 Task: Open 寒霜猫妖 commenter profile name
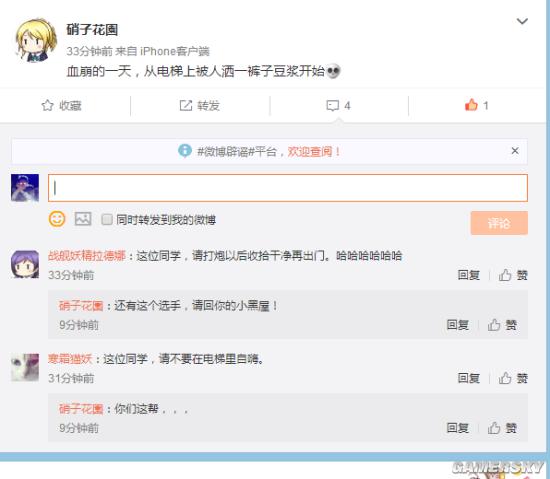[70, 359]
